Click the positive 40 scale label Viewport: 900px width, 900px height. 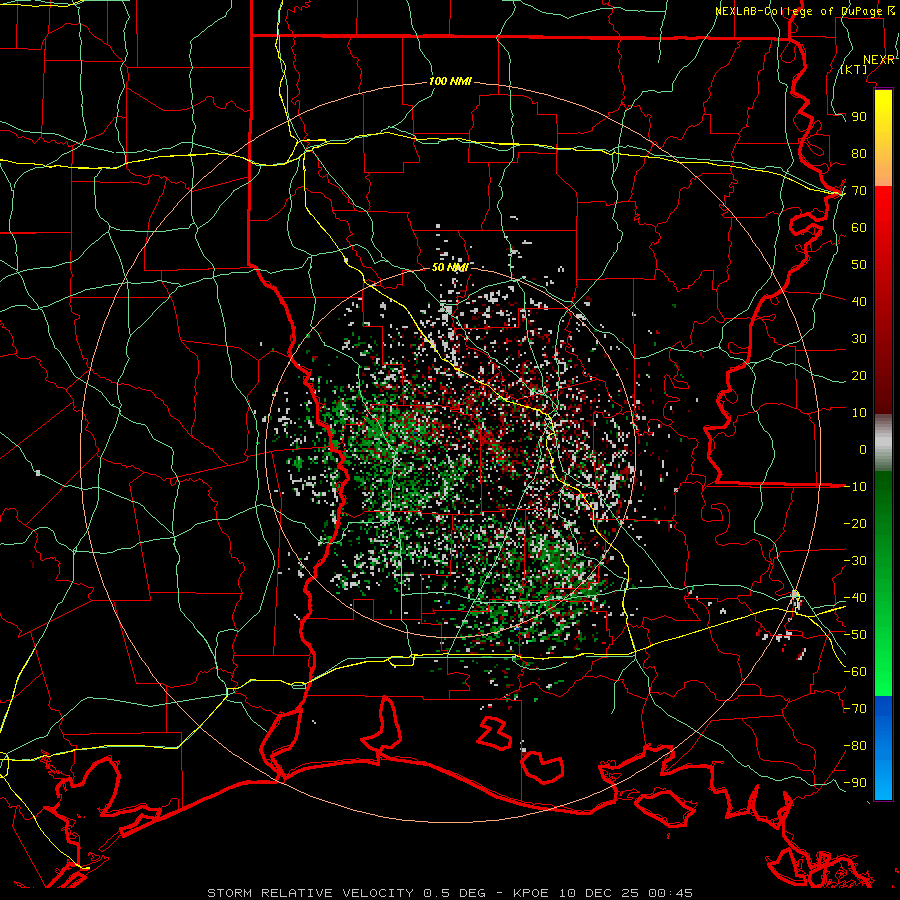pyautogui.click(x=859, y=301)
